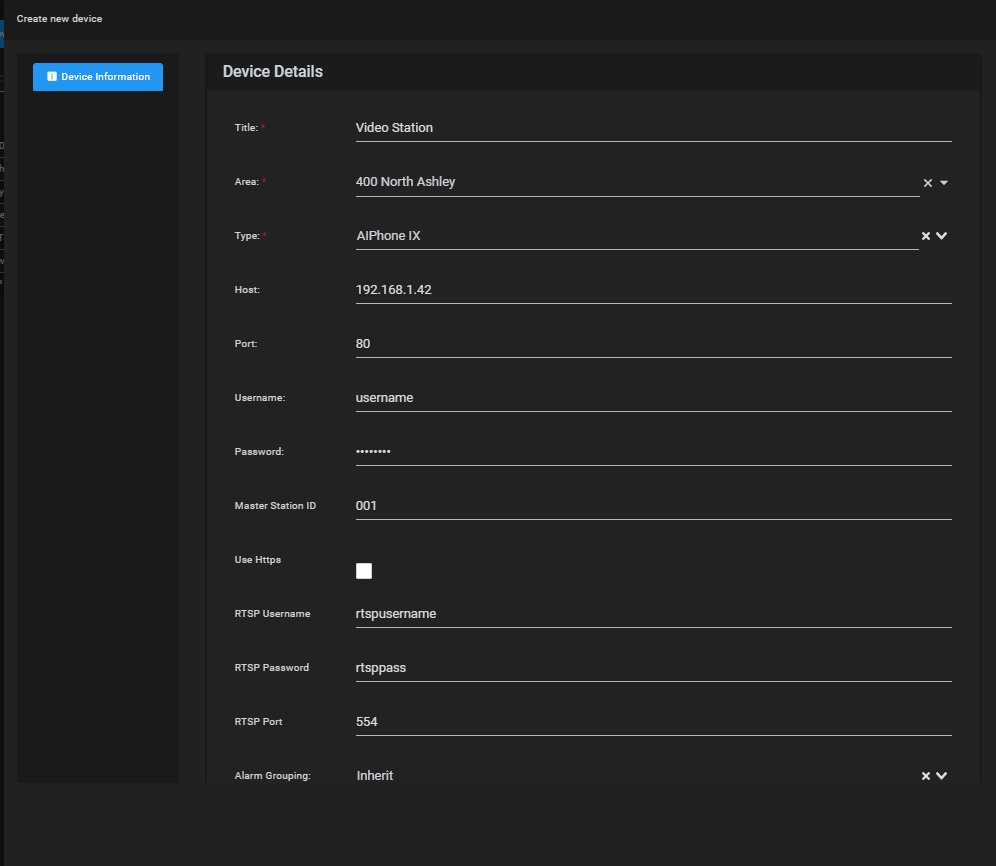
Task: Click the Port field showing 80
Action: pyautogui.click(x=654, y=344)
